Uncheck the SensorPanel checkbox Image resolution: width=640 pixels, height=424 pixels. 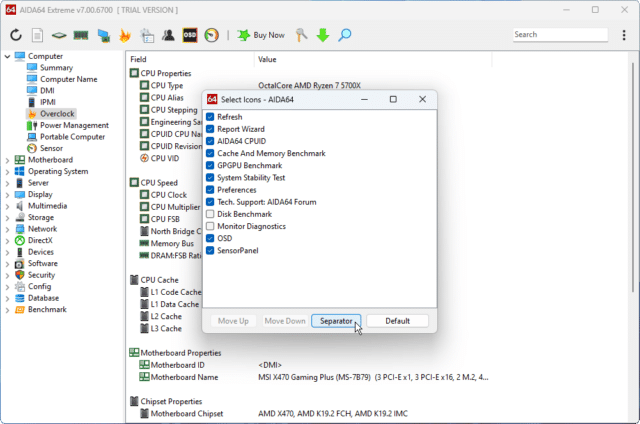210,251
